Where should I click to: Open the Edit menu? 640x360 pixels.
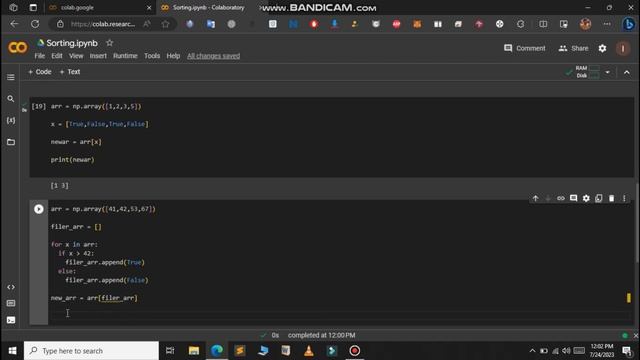tap(57, 56)
